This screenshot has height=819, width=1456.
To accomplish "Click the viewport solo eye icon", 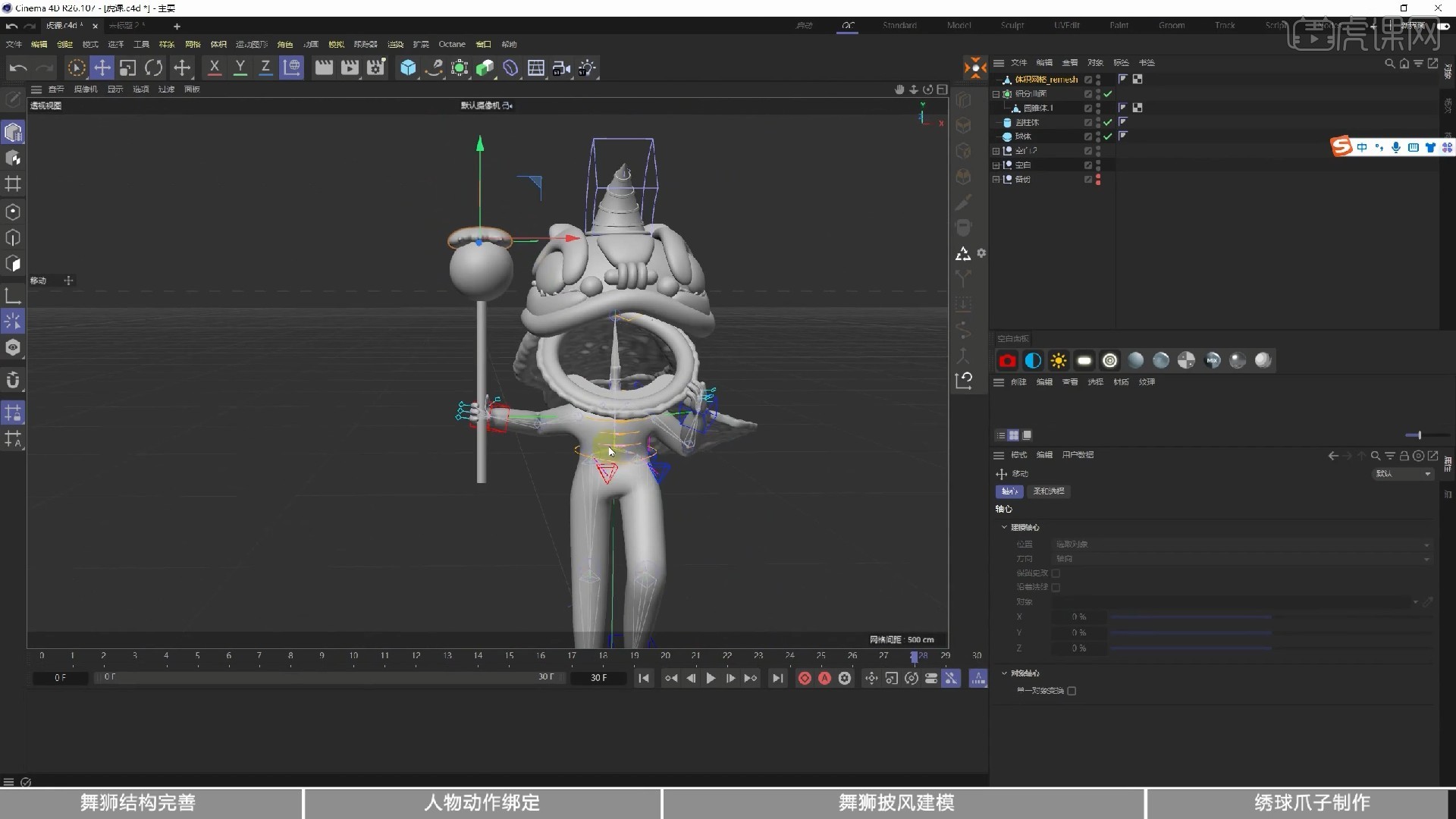I will tap(13, 347).
